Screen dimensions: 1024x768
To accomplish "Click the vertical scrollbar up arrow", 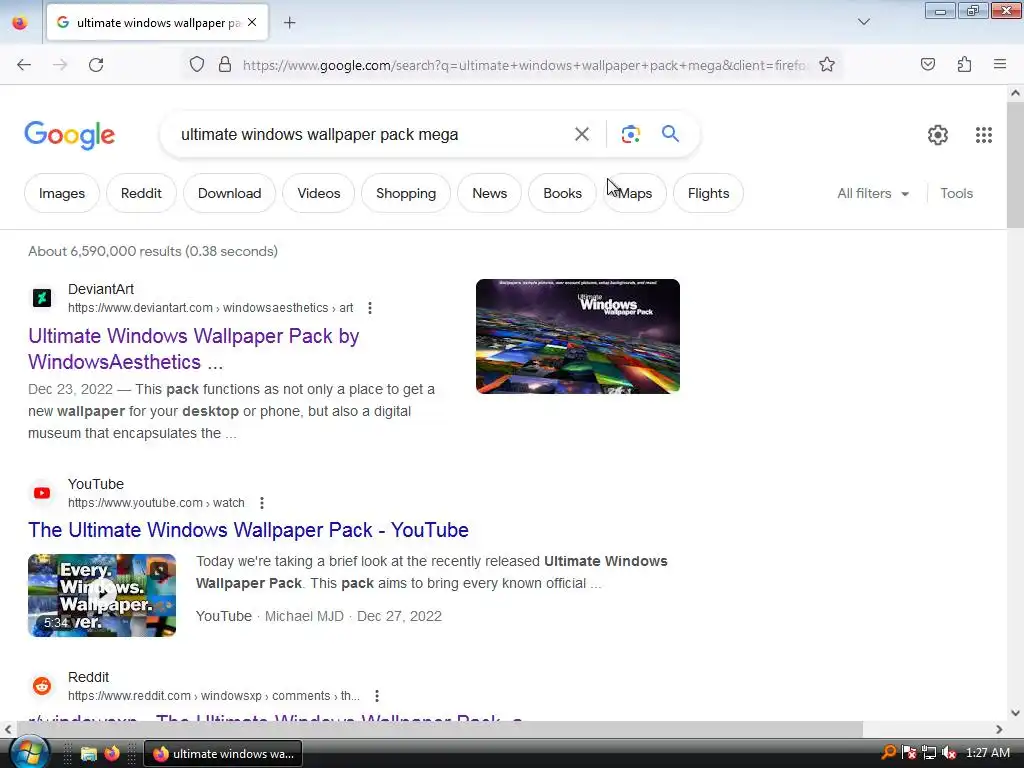I will point(1015,93).
